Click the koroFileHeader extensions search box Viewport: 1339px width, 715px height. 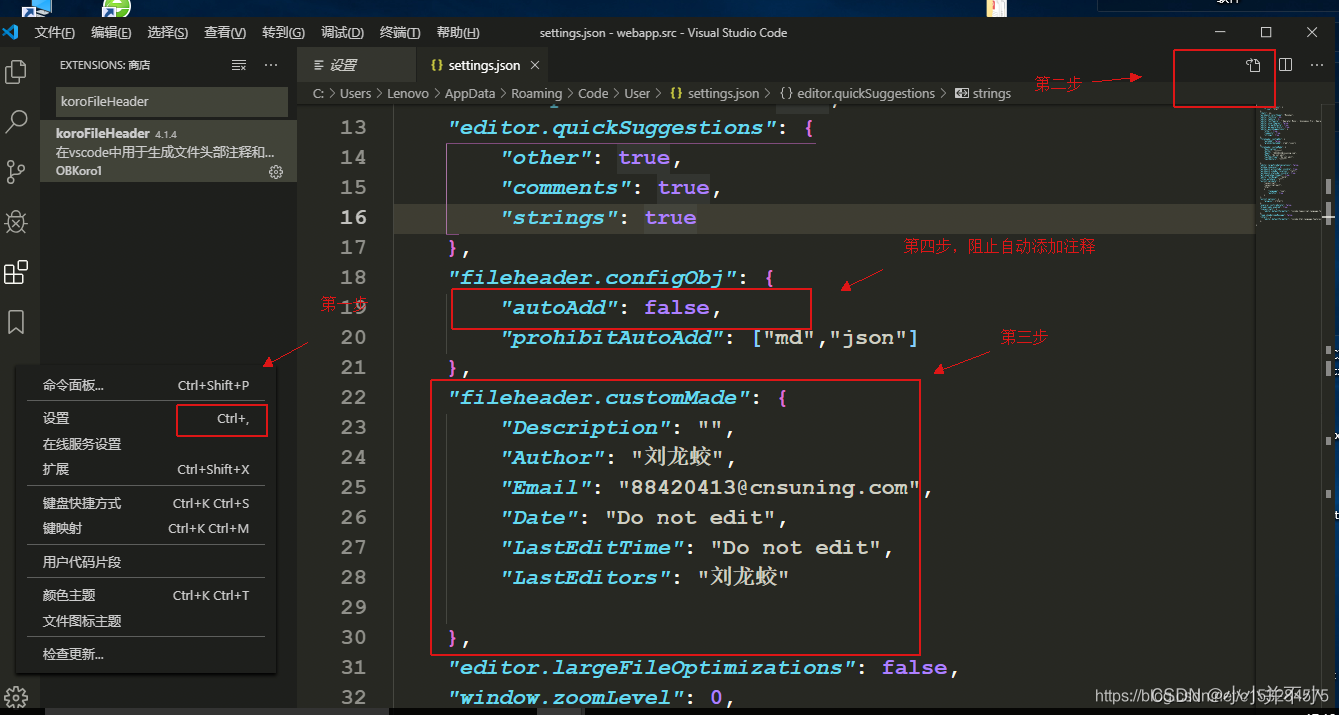[171, 101]
